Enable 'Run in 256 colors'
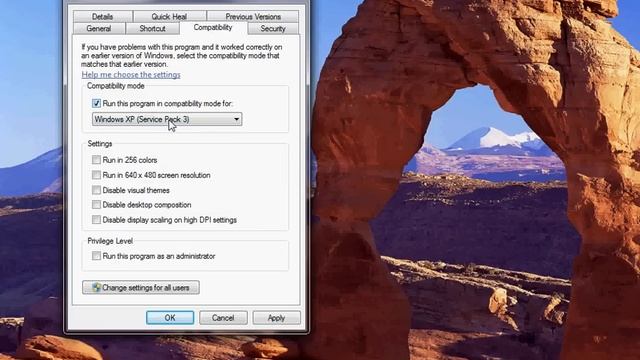The width and height of the screenshot is (640, 360). tap(96, 160)
